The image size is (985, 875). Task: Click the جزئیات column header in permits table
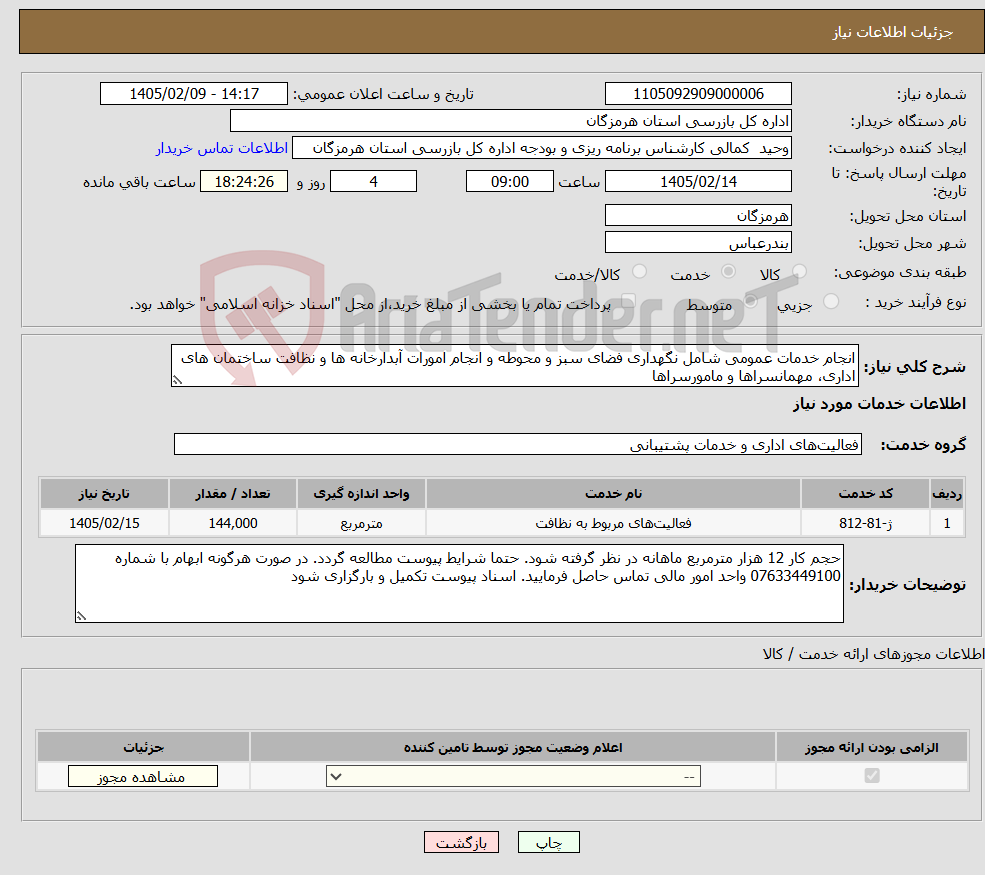143,747
